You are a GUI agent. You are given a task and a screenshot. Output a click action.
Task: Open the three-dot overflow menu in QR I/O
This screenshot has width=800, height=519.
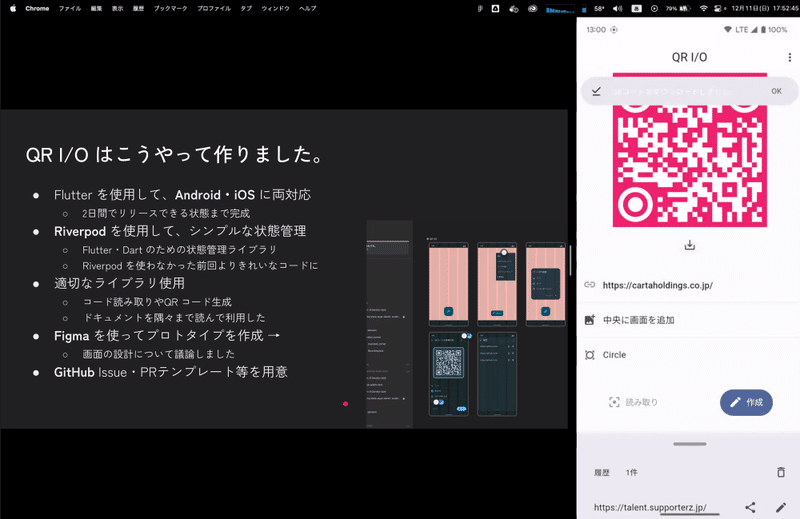[x=789, y=57]
